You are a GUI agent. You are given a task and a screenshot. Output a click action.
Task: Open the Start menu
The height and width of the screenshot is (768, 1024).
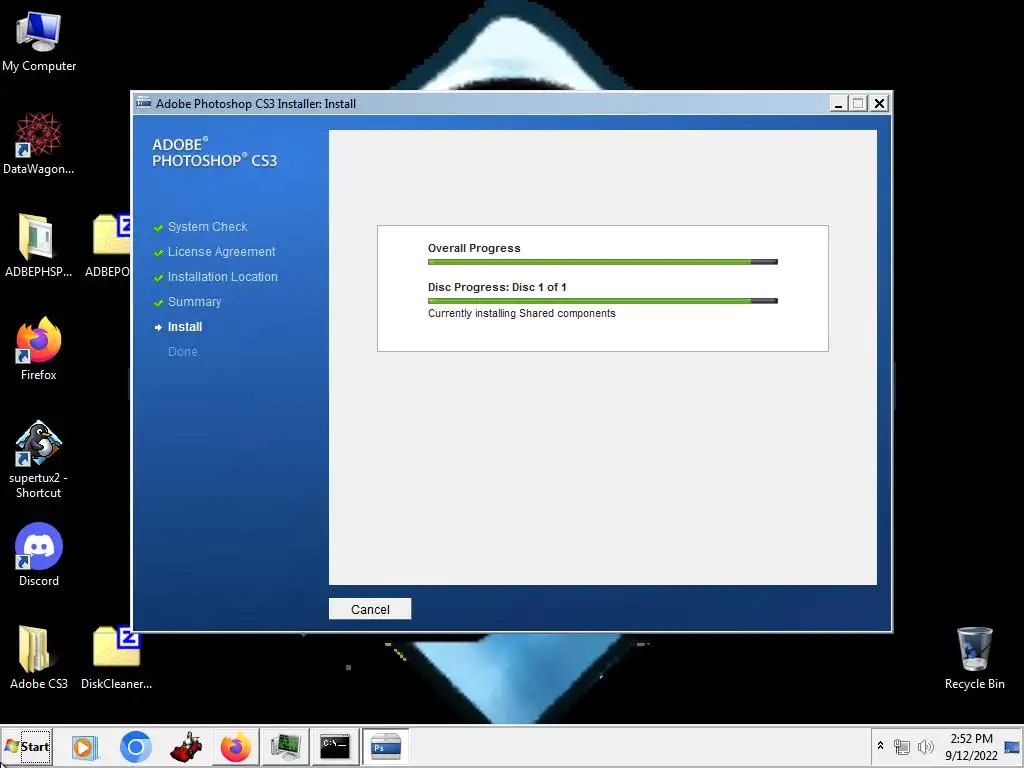click(x=27, y=746)
